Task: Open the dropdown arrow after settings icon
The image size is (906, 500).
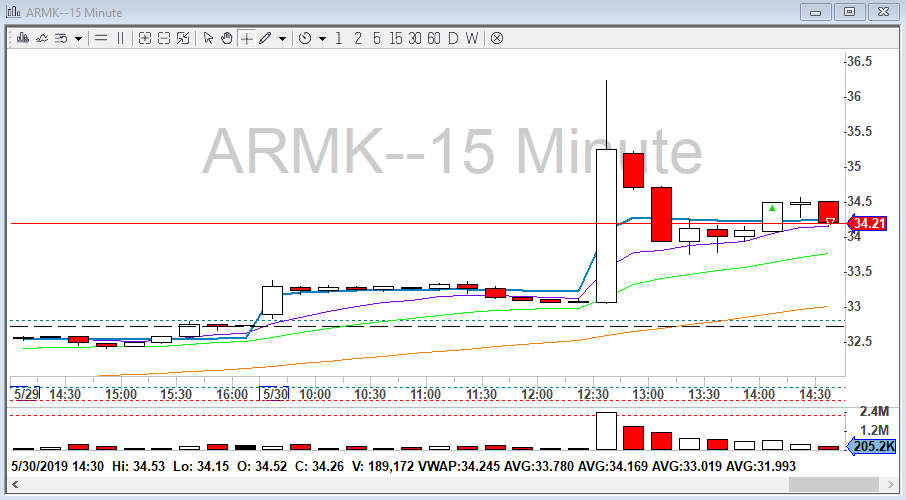Action: click(78, 39)
